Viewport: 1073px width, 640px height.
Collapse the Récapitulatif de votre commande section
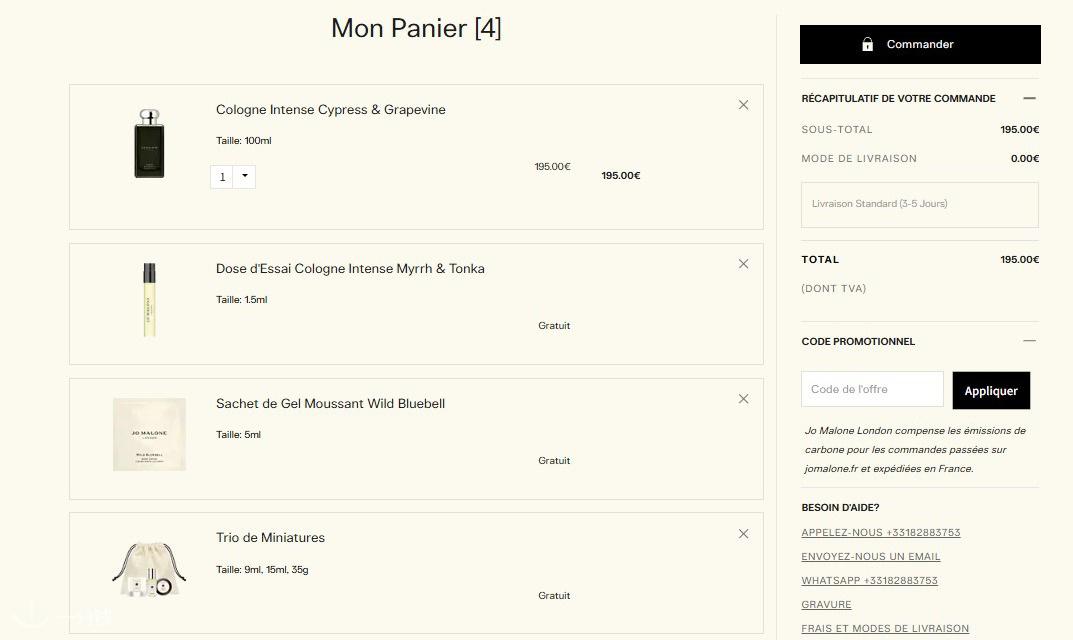click(x=1029, y=99)
